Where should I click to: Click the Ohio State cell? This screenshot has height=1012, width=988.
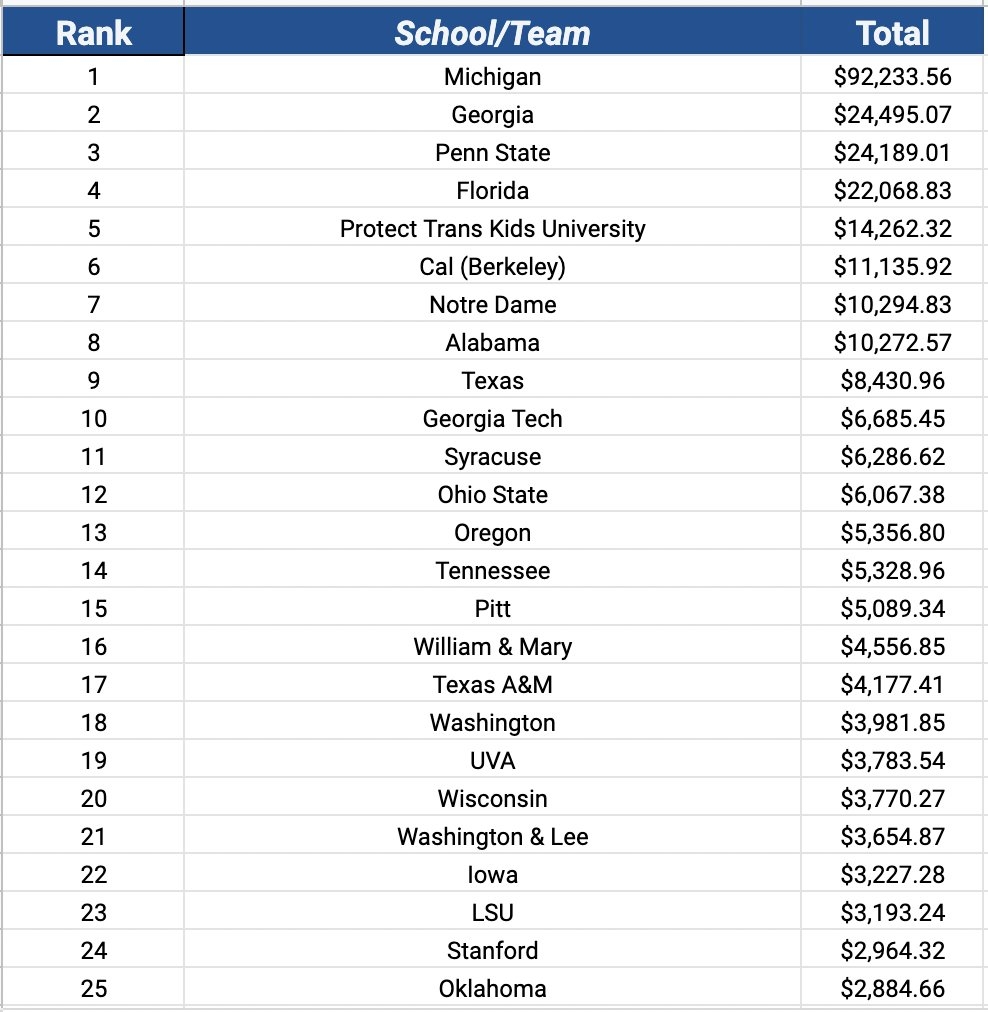(x=492, y=495)
